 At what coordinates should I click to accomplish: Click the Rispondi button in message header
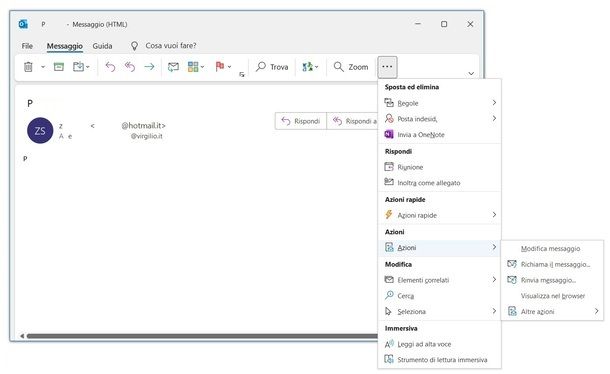point(301,121)
